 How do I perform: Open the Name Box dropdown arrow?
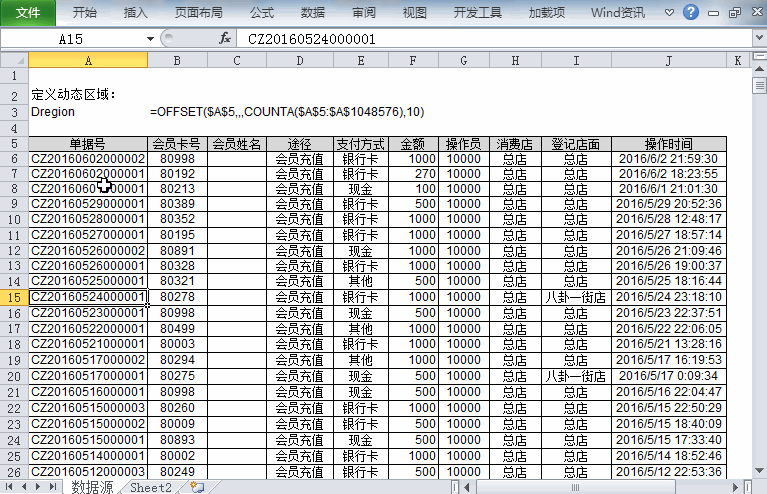pyautogui.click(x=150, y=39)
